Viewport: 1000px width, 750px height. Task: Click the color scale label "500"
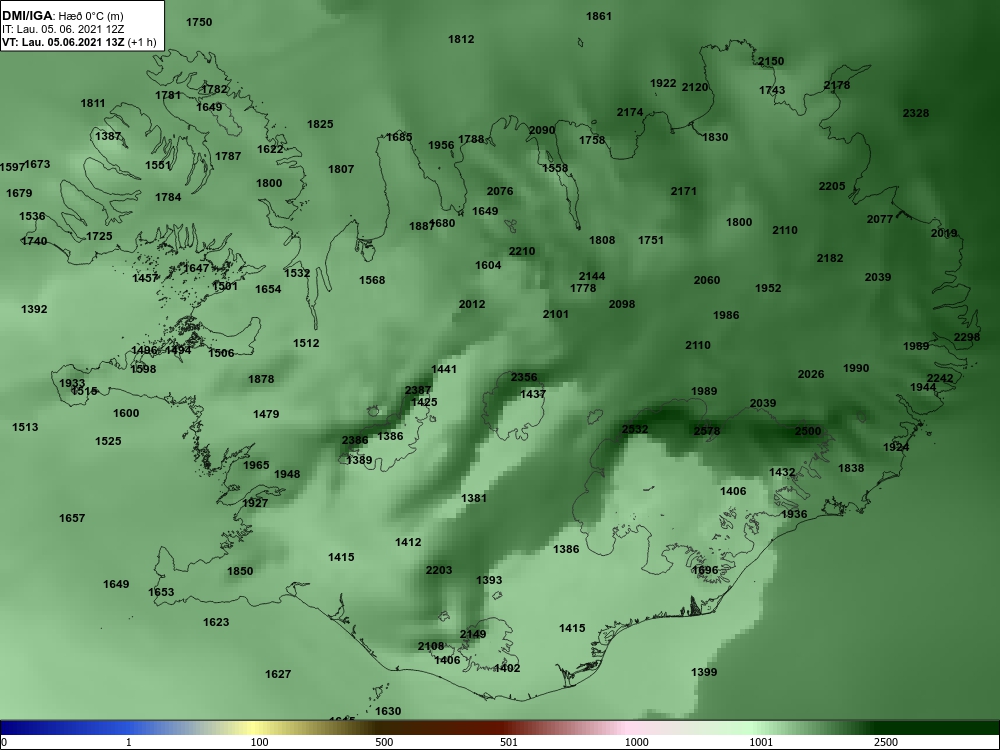385,742
